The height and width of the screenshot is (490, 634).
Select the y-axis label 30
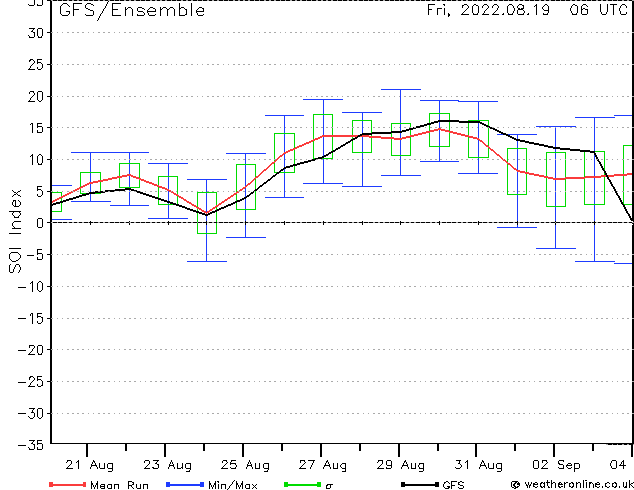tap(35, 33)
